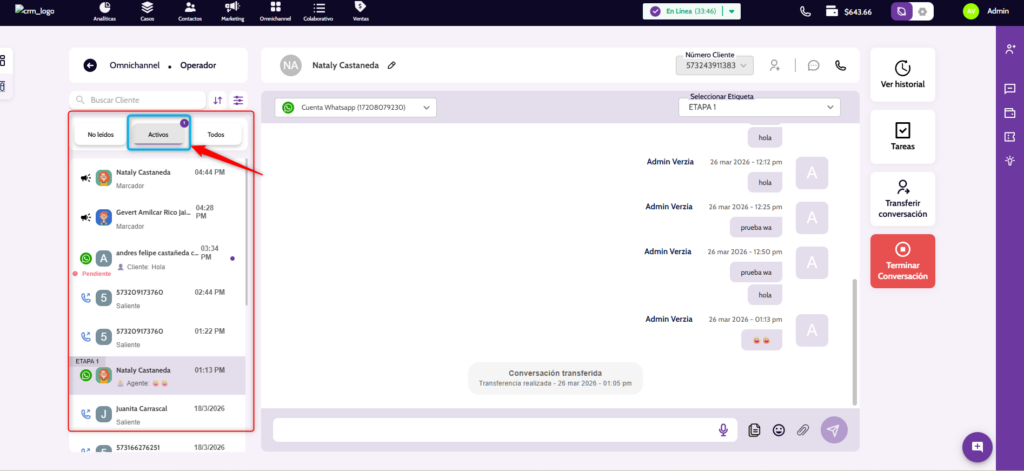Click the Terminar Conversación button

pyautogui.click(x=902, y=261)
